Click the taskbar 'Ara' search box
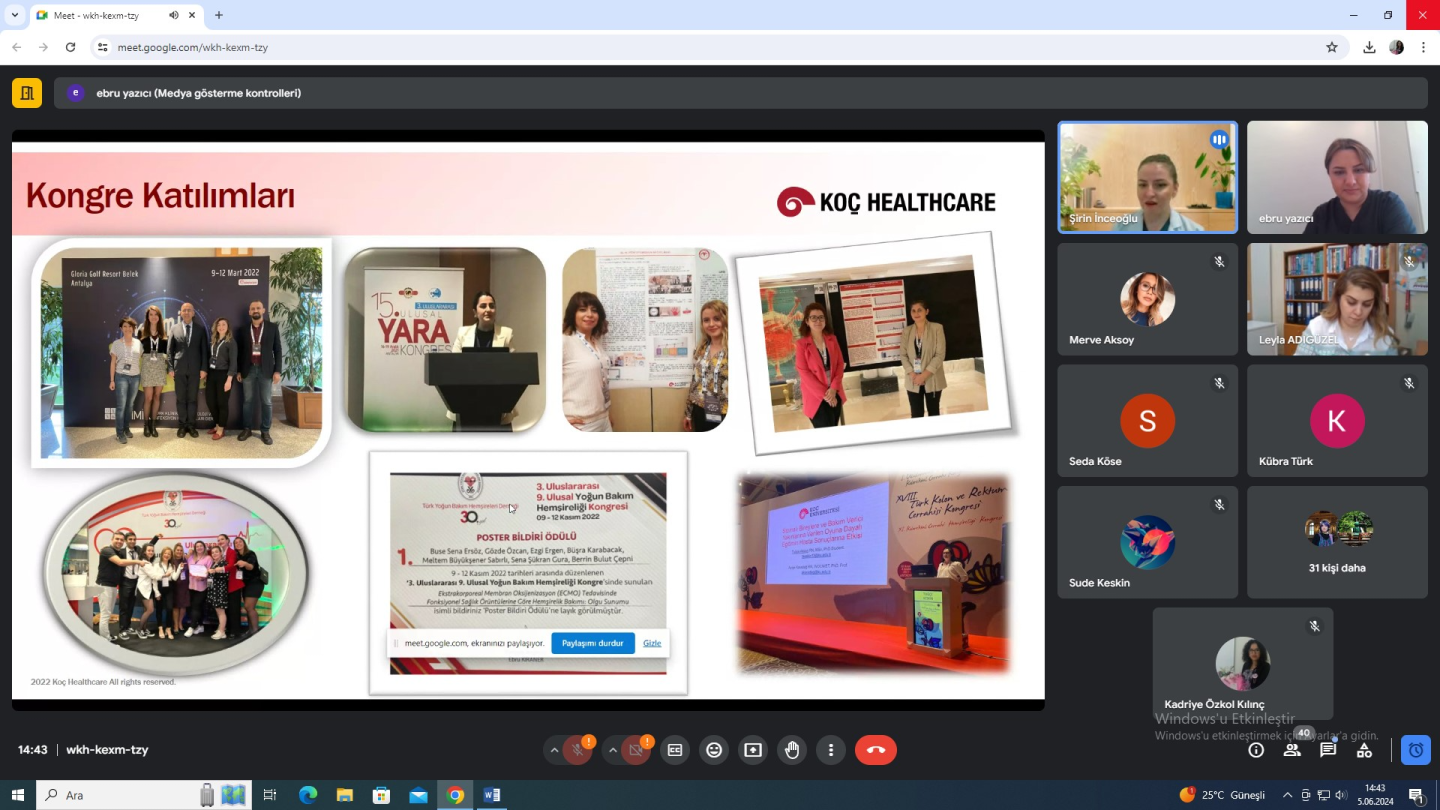This screenshot has height=810, width=1440. 142,795
